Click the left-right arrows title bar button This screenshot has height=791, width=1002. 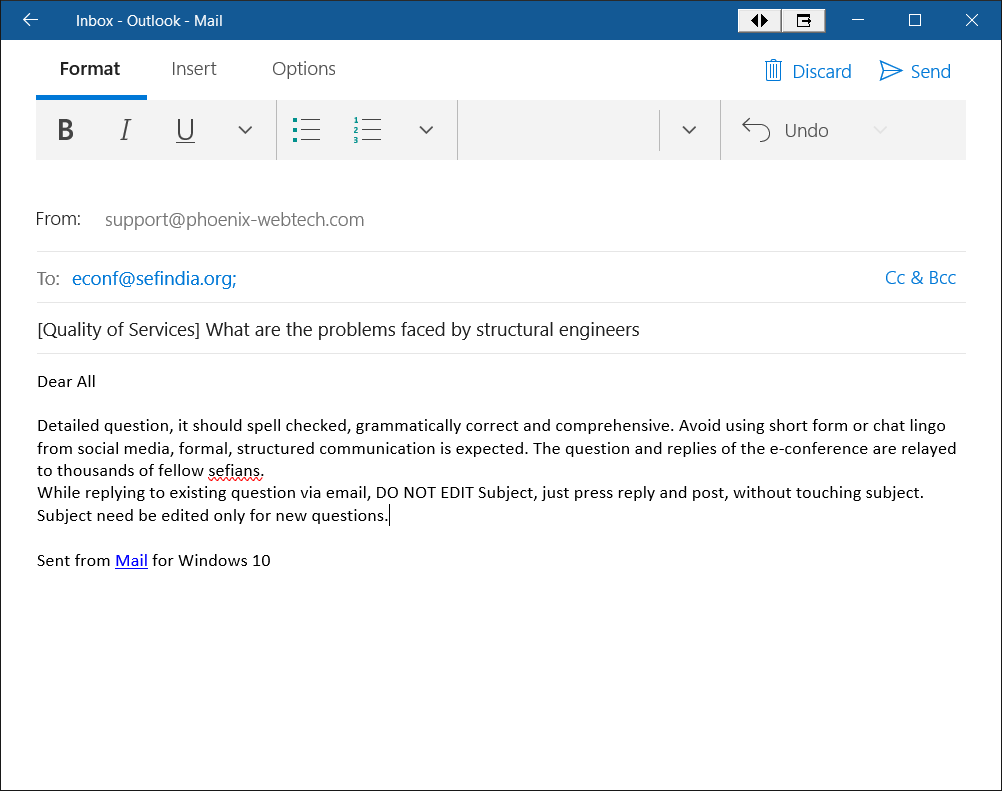759,20
